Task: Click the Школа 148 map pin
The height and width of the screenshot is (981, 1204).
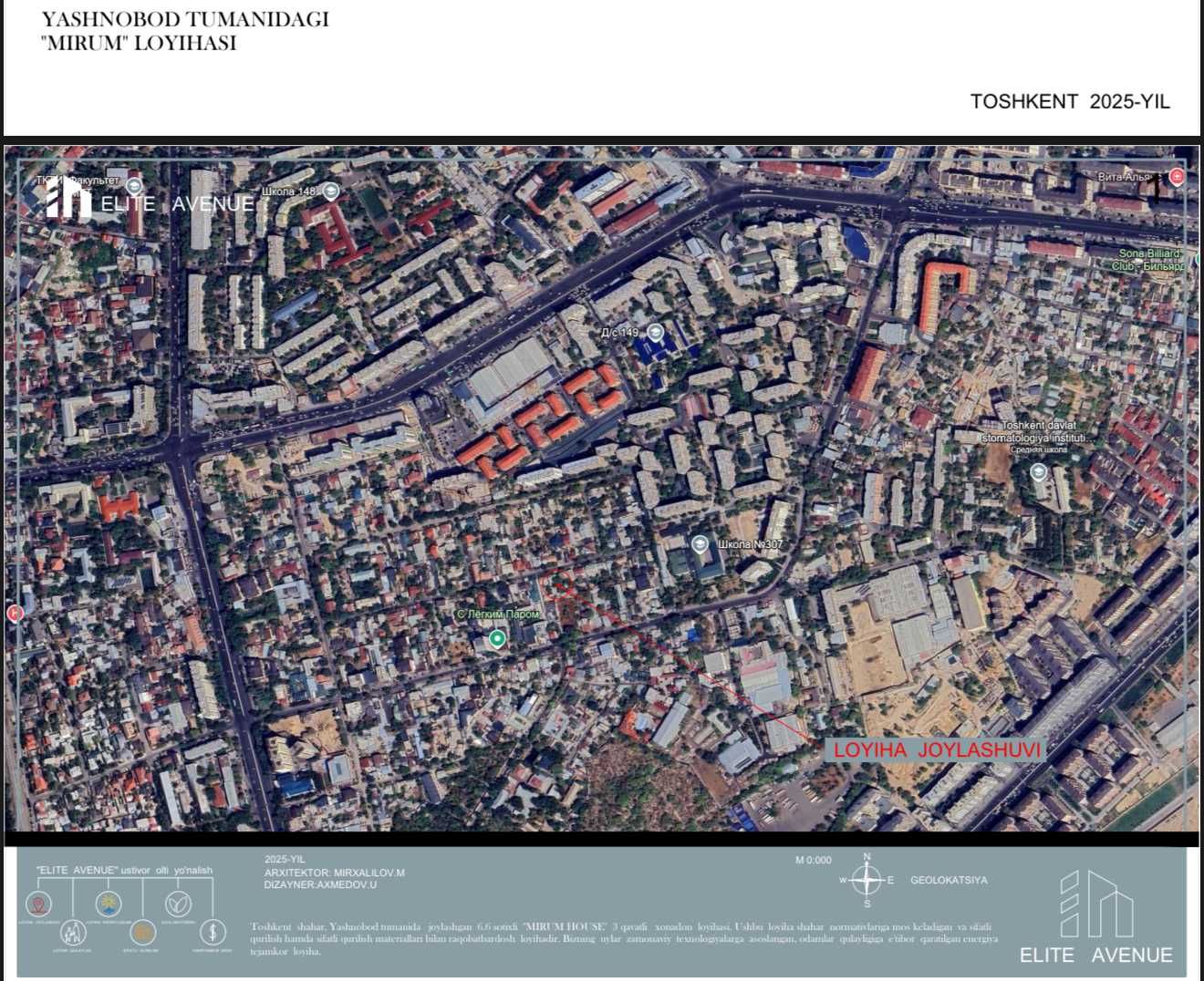Action: coord(331,191)
